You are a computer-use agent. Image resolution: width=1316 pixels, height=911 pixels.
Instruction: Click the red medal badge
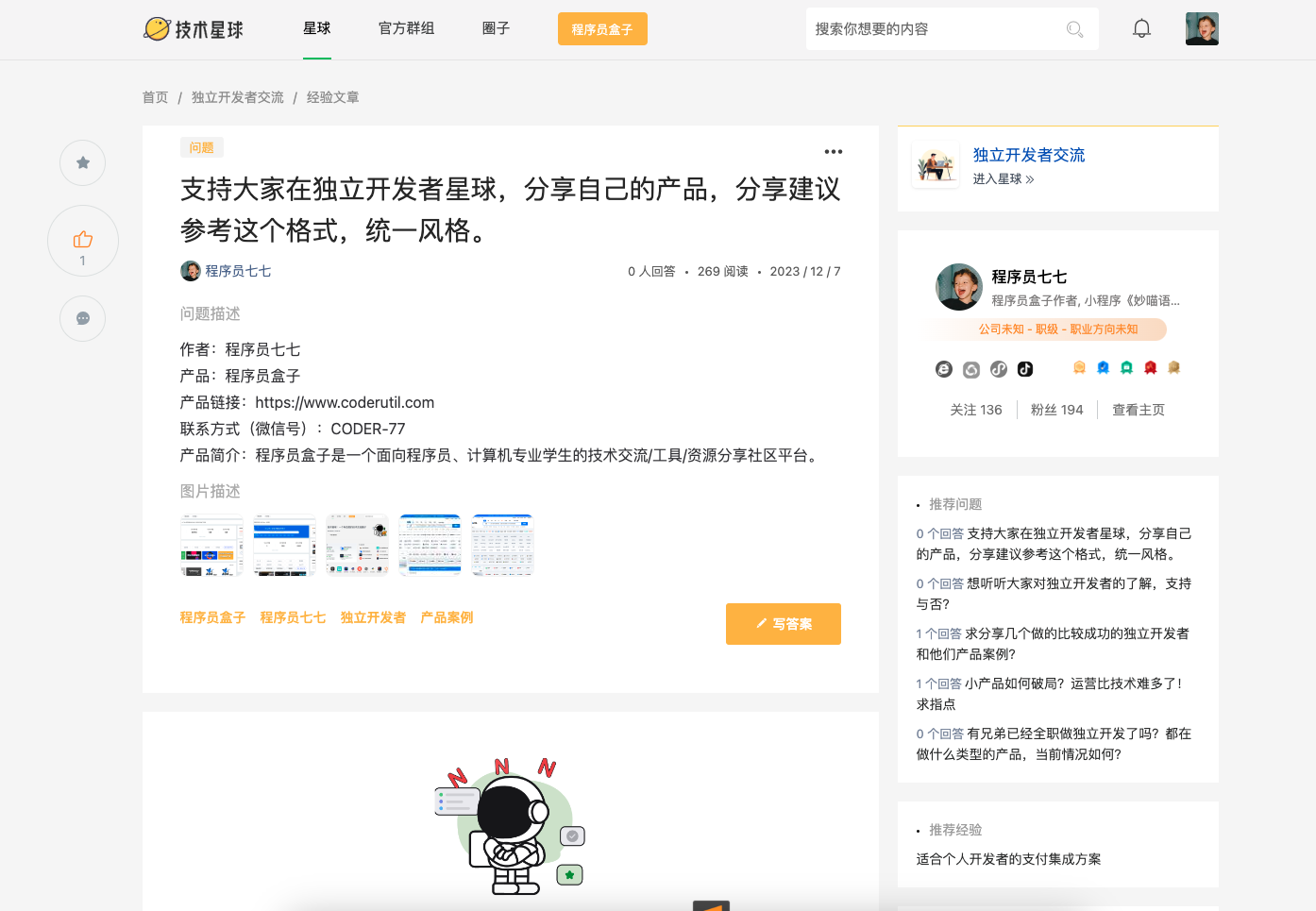click(1150, 367)
